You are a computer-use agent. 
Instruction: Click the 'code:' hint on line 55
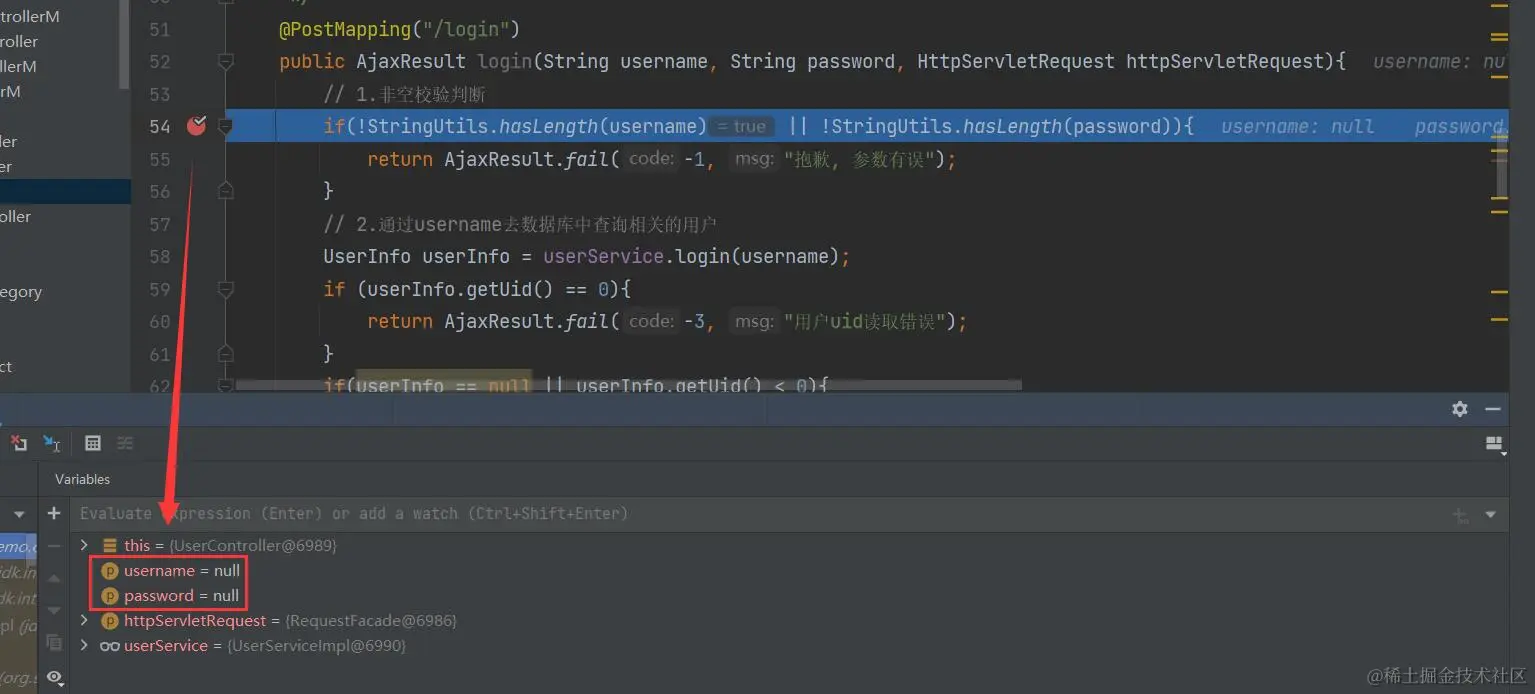coord(652,159)
